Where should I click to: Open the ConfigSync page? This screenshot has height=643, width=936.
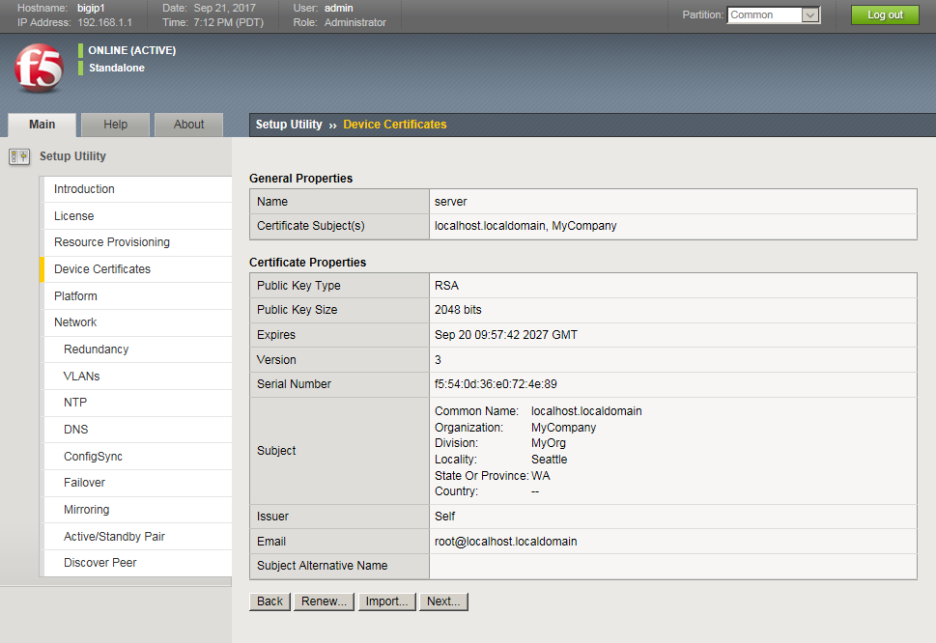point(93,456)
